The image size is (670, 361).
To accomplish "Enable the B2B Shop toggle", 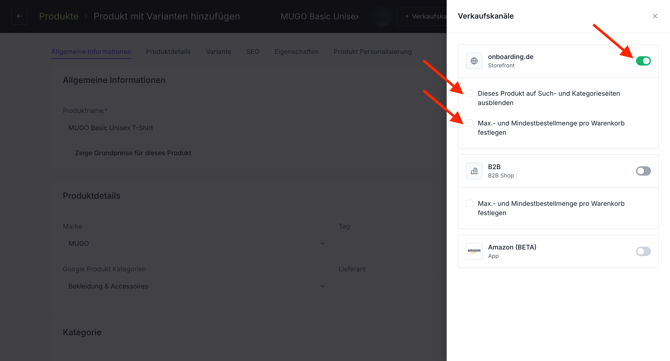I will 643,171.
